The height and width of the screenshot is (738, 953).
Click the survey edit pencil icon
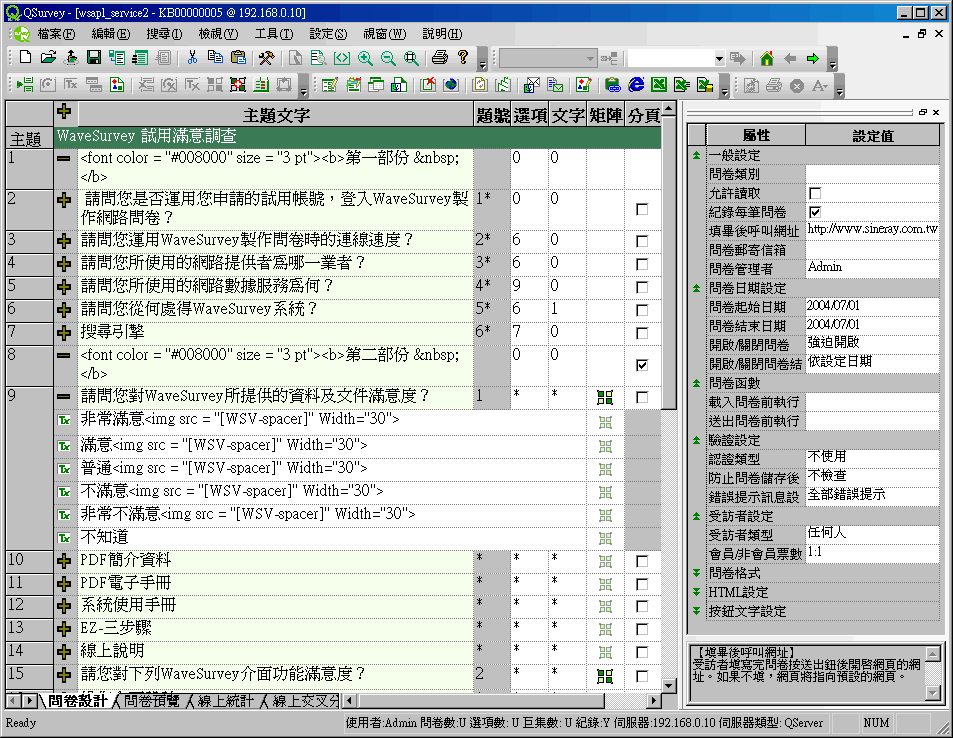330,84
